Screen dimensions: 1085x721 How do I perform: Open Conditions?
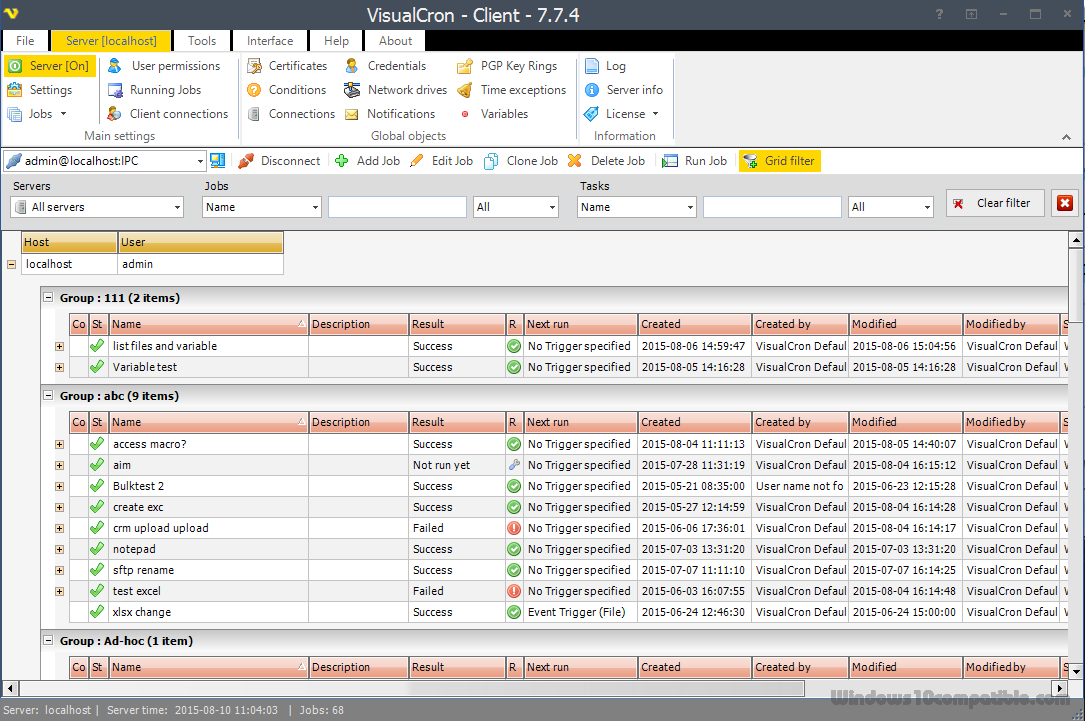tap(286, 90)
